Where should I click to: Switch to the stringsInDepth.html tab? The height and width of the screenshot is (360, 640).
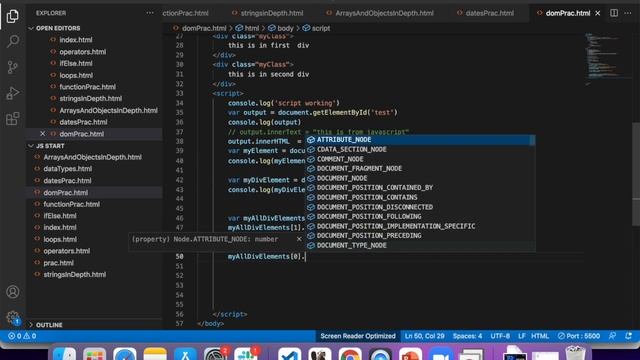[x=267, y=13]
